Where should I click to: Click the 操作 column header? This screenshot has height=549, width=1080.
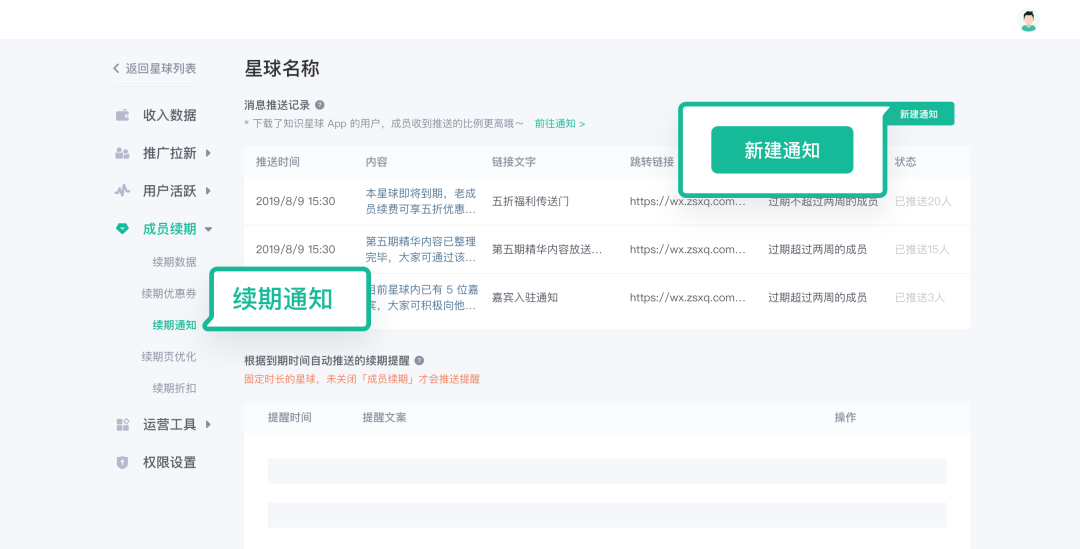click(x=845, y=417)
